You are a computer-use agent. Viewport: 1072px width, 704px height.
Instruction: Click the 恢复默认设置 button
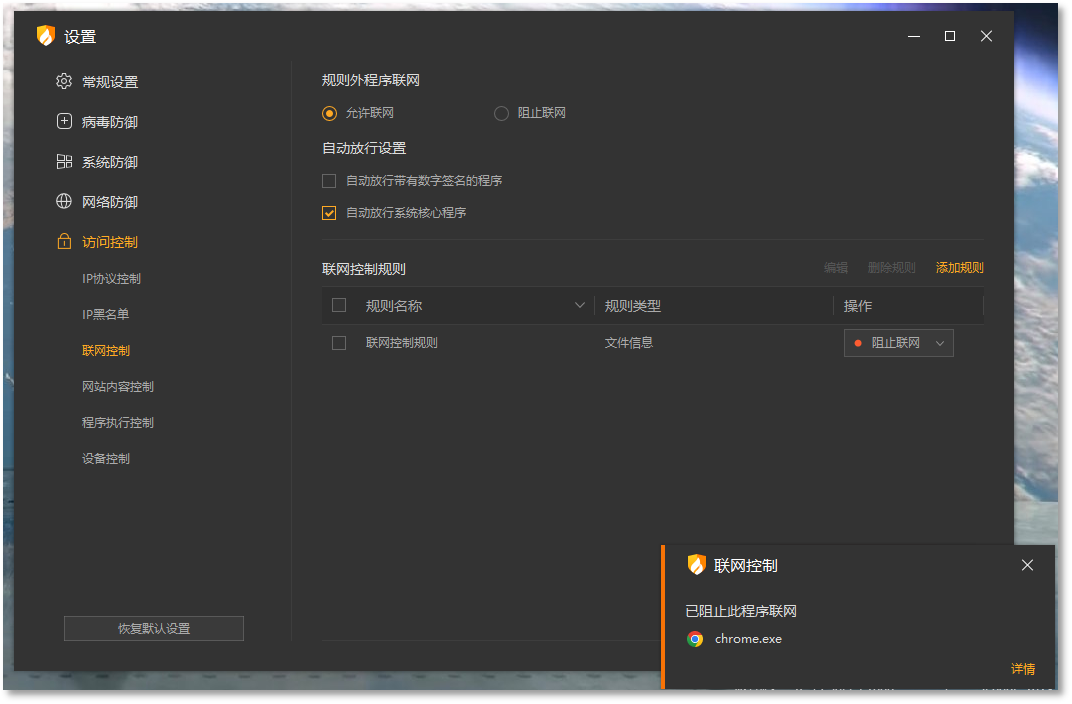(154, 629)
